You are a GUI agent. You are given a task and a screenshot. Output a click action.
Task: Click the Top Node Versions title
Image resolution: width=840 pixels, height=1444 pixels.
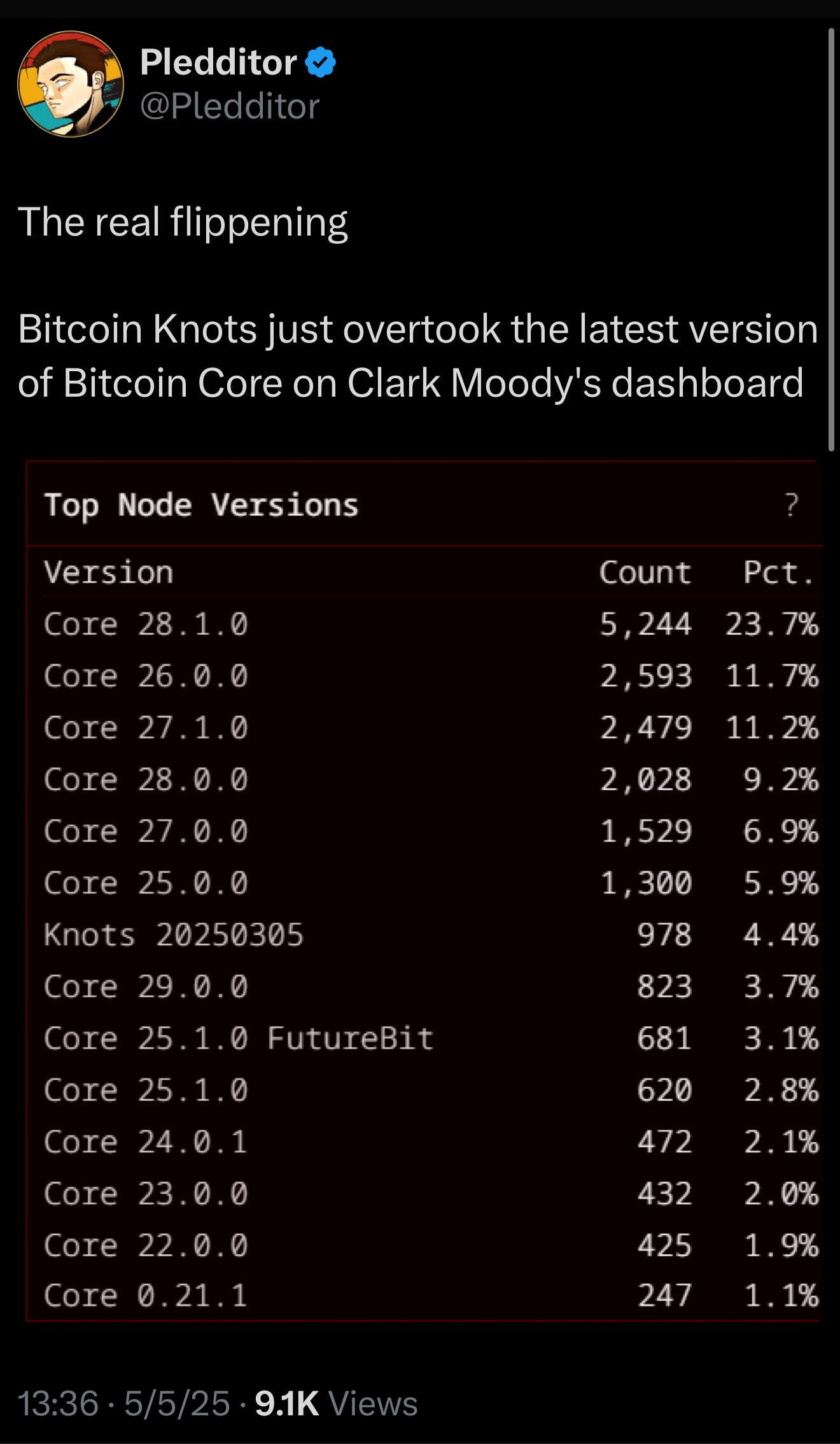(x=201, y=505)
